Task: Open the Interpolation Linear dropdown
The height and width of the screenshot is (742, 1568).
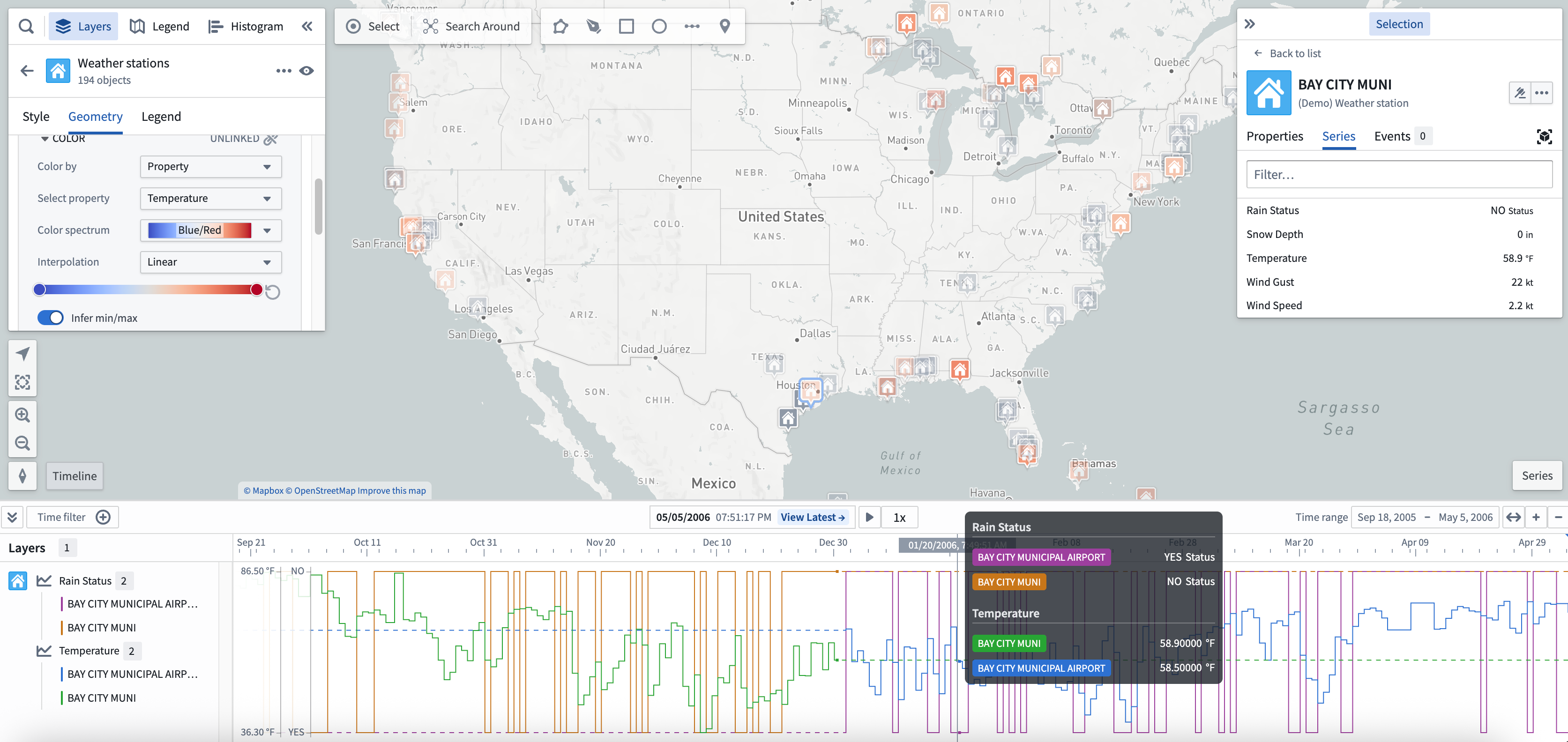Action: pyautogui.click(x=210, y=262)
